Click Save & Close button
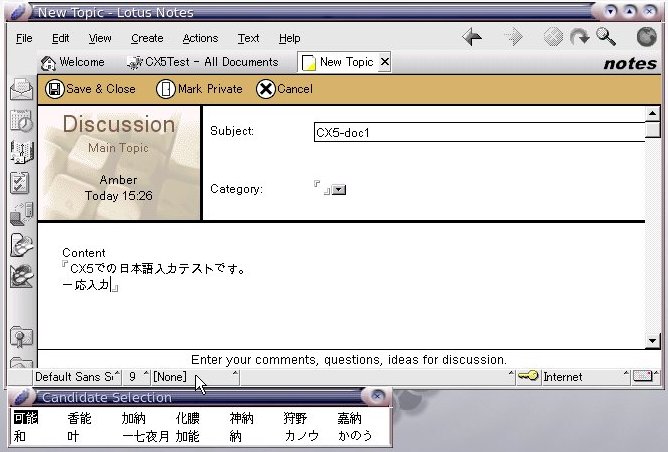 (91, 89)
